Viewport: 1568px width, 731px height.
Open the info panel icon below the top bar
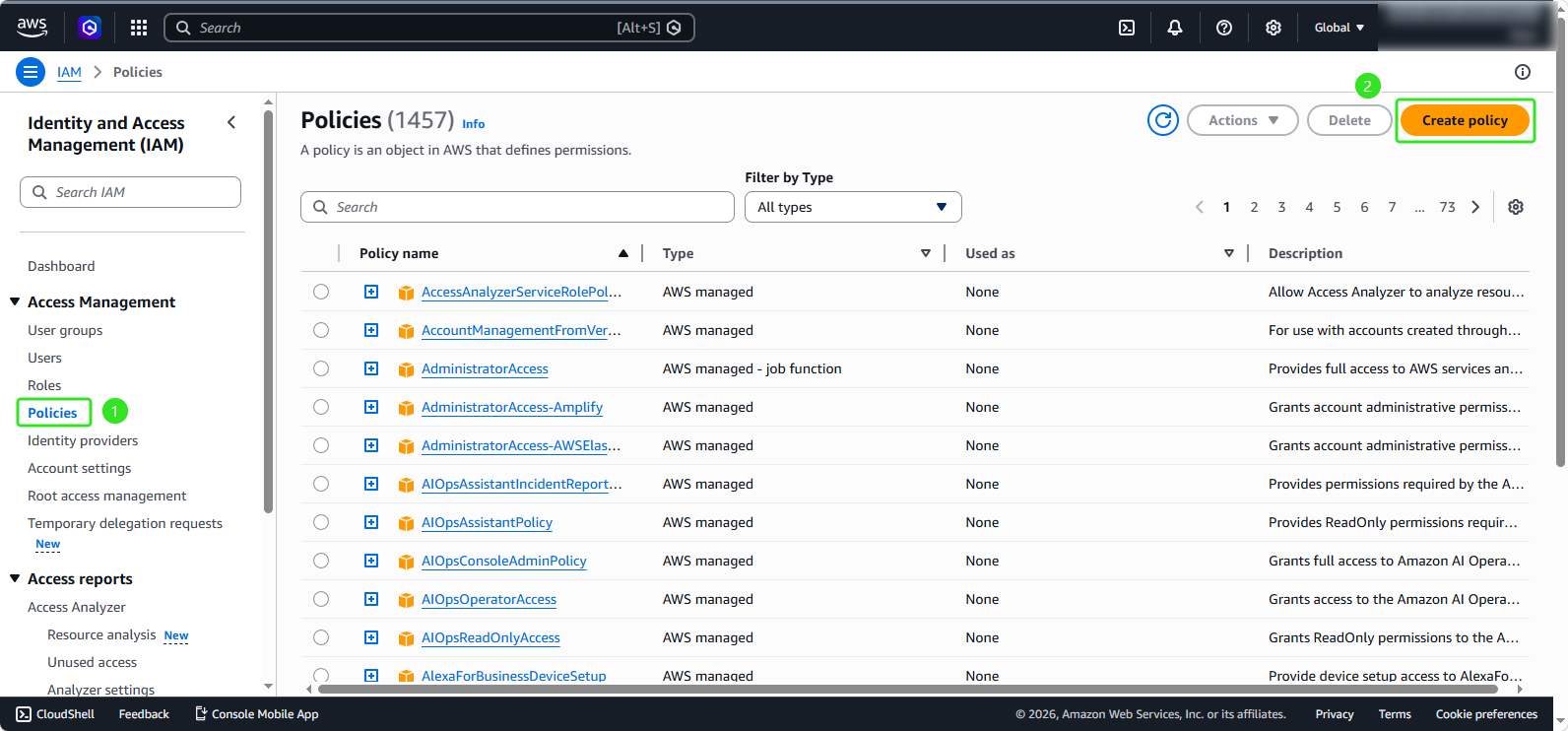click(1523, 72)
